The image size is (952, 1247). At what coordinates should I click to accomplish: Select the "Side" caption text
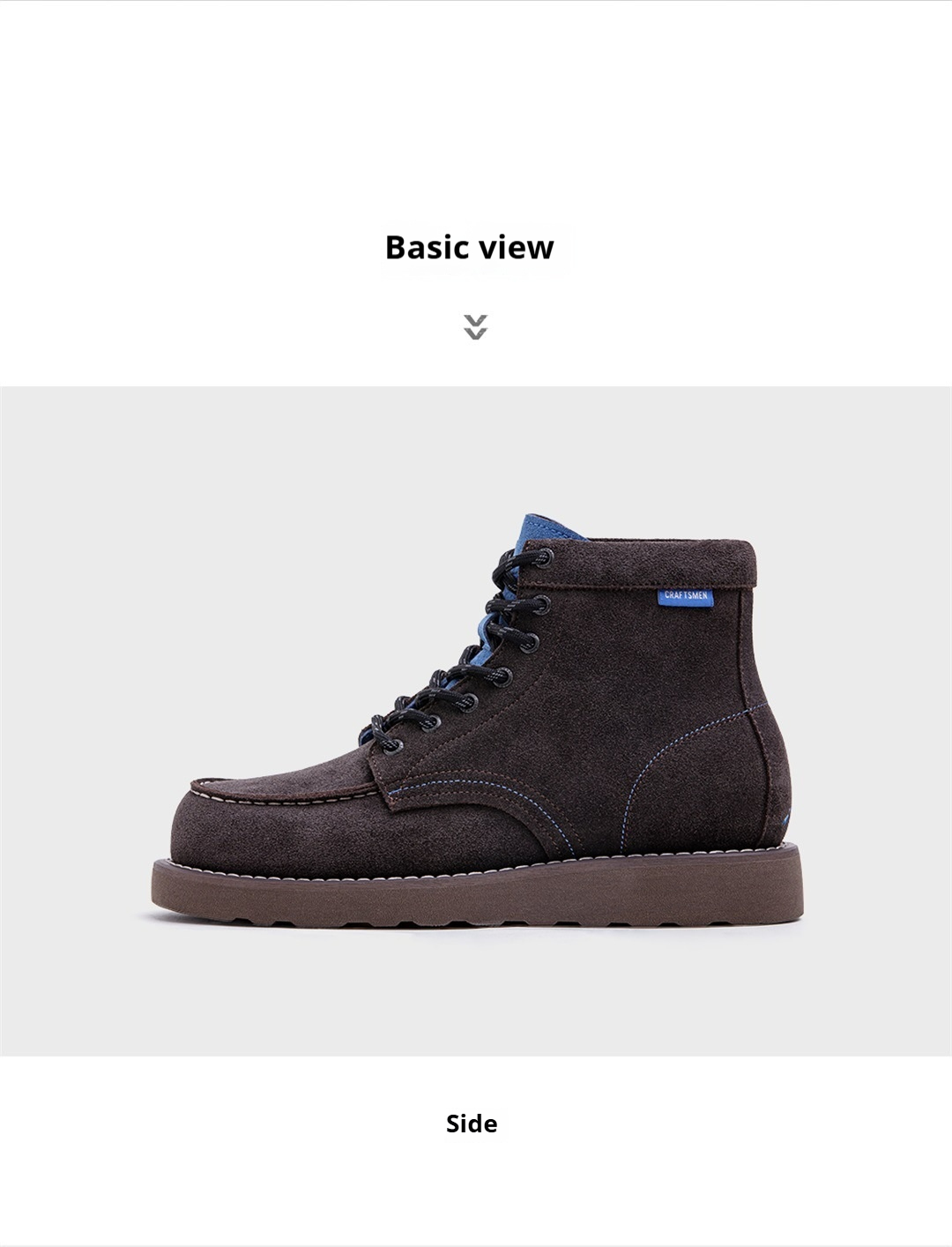[472, 1124]
